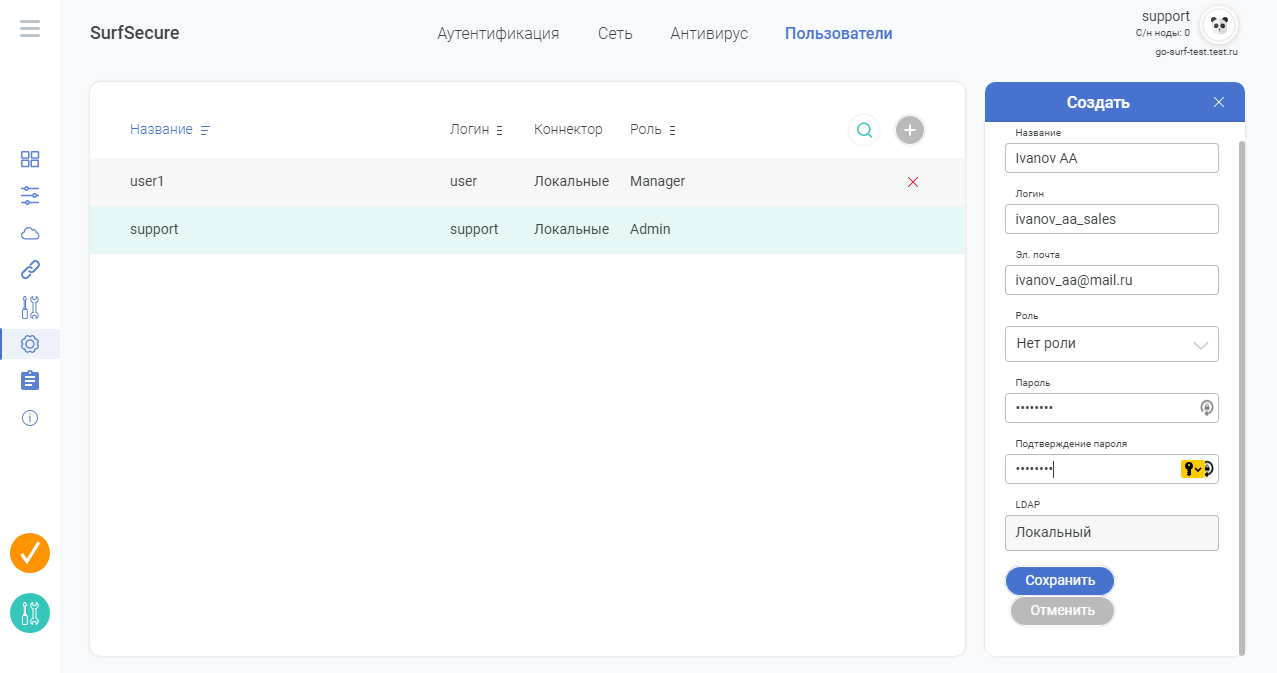Click the Название field containing Ivanov AA
This screenshot has height=673, width=1277.
pyautogui.click(x=1112, y=158)
